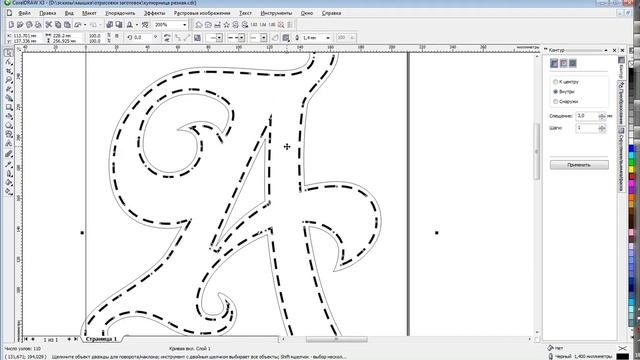This screenshot has width=640, height=360.
Task: Open the zoom level dropdown
Action: (184, 25)
